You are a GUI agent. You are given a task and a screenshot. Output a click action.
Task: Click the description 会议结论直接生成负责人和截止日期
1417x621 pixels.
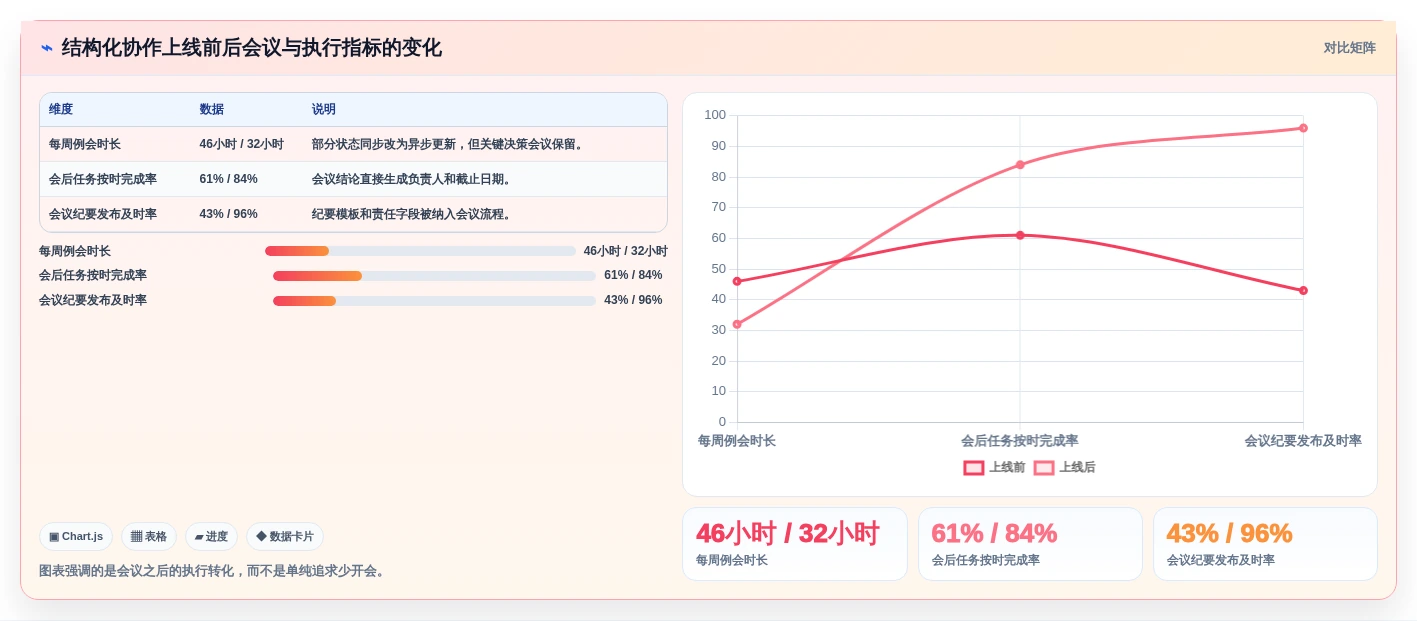(x=413, y=179)
